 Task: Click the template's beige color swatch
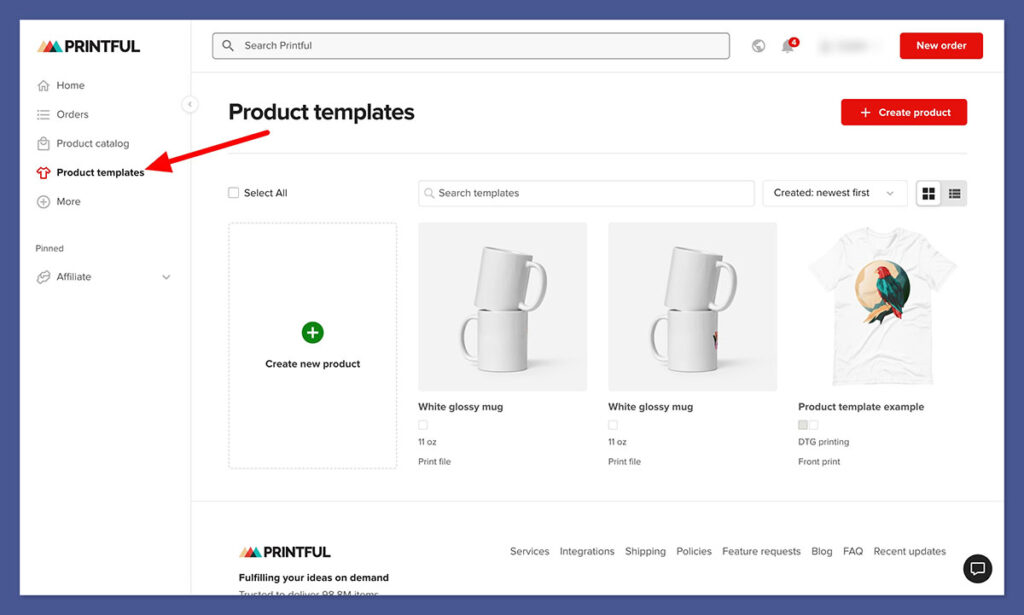click(x=803, y=425)
